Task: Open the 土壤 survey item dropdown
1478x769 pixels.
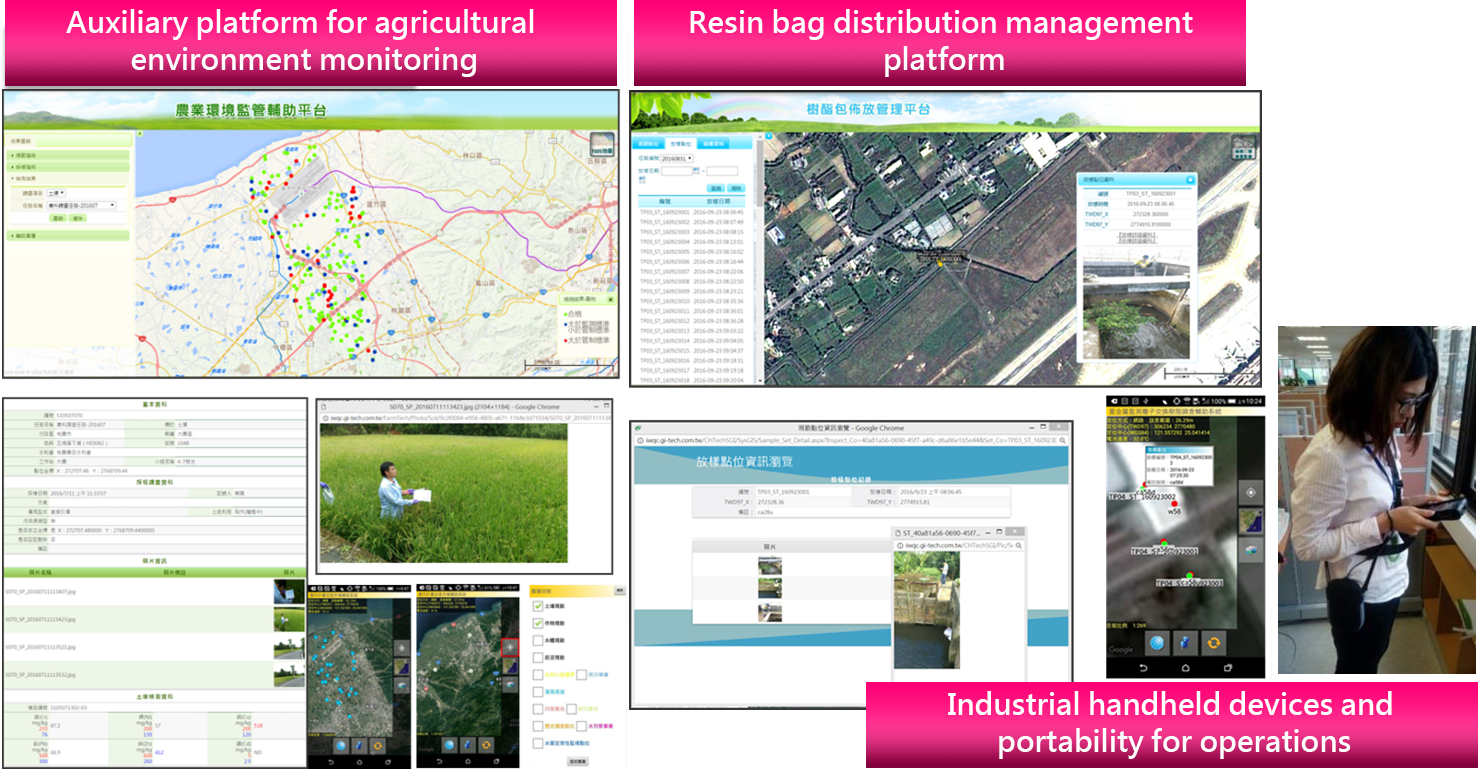Action: point(56,193)
